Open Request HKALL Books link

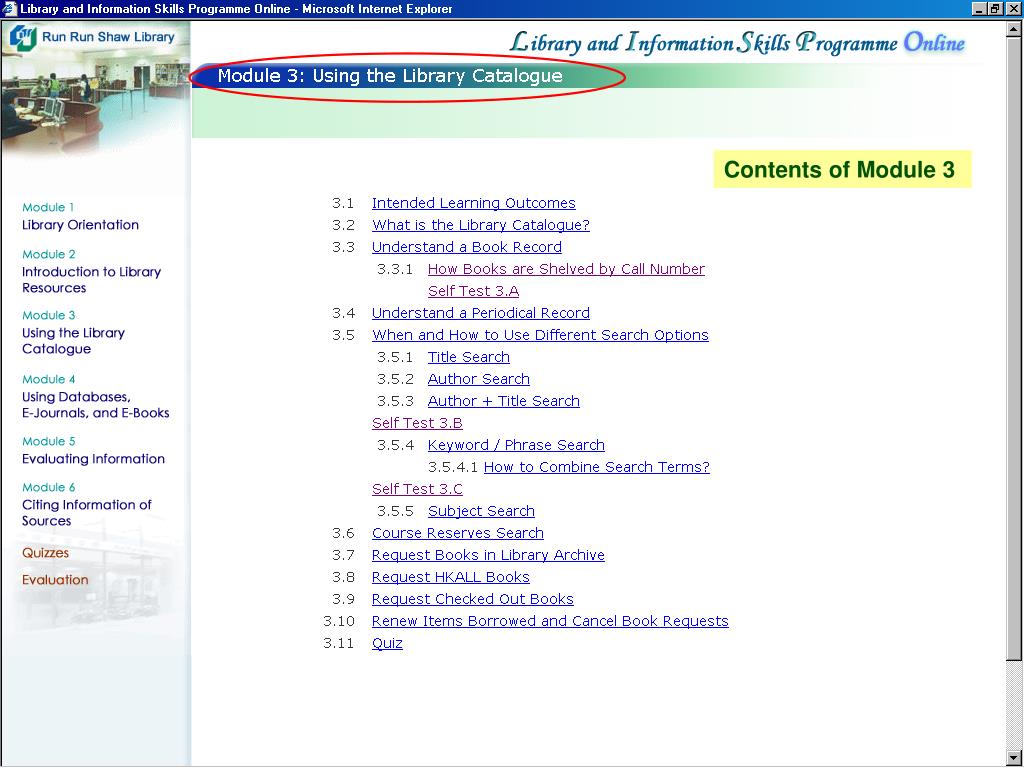click(x=451, y=577)
